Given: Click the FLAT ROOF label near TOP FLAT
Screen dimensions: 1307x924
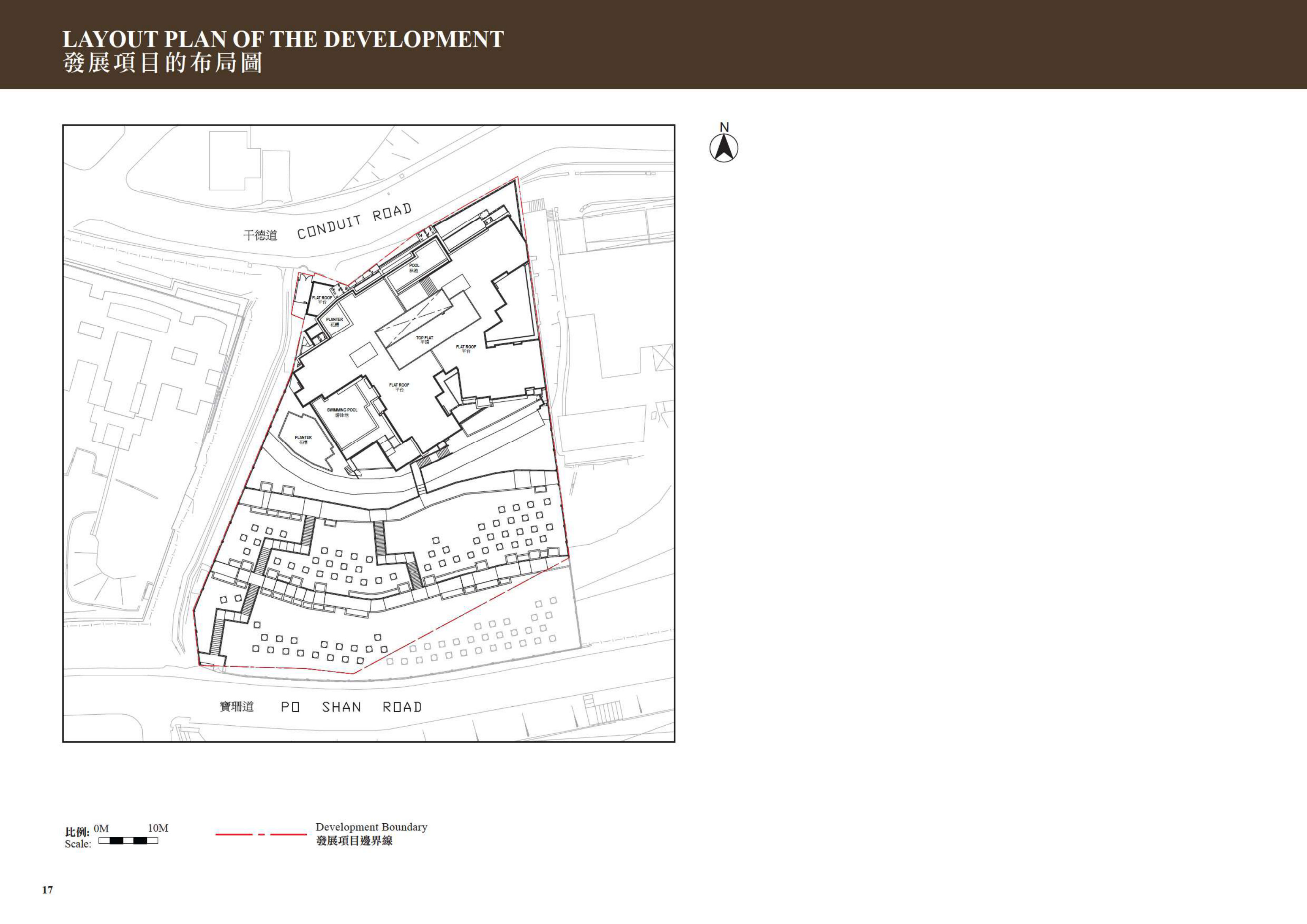Looking at the screenshot, I should (466, 349).
